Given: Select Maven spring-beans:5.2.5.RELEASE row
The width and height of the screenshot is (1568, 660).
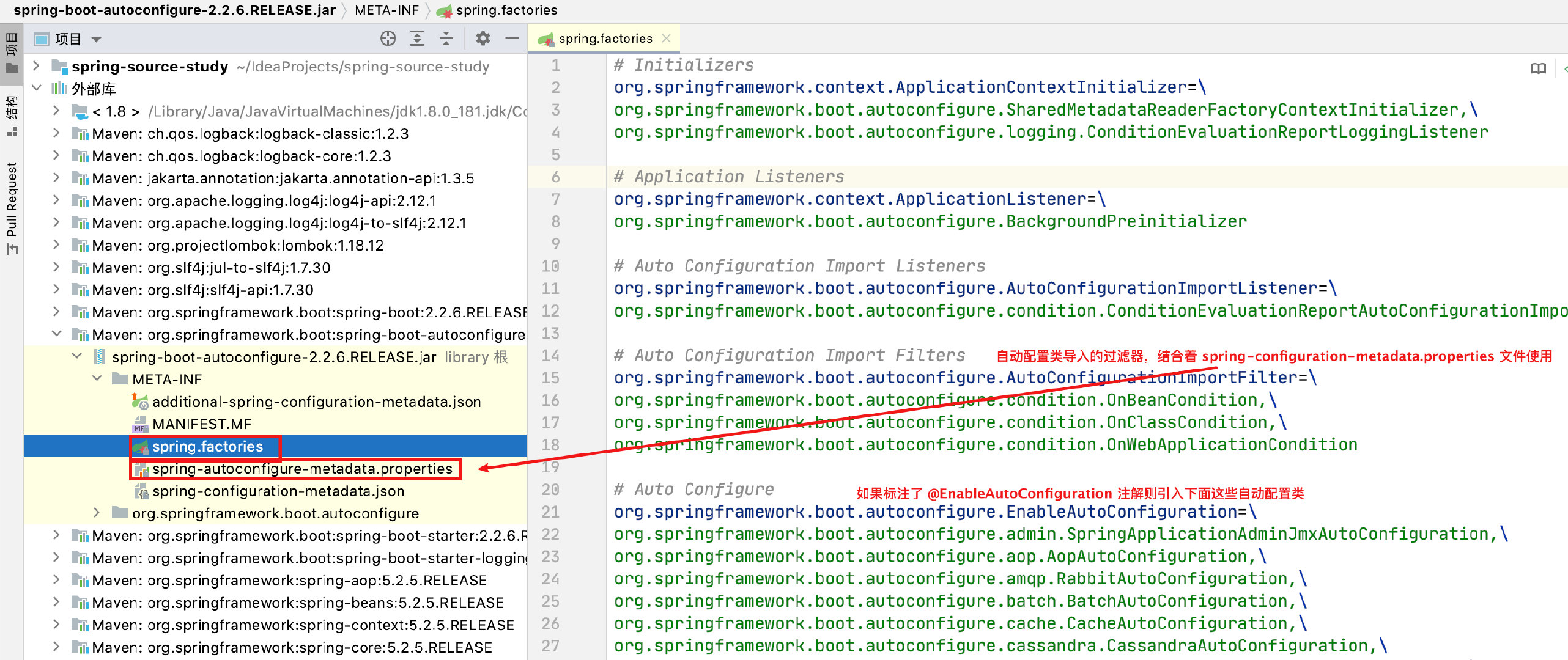Looking at the screenshot, I should (x=275, y=603).
